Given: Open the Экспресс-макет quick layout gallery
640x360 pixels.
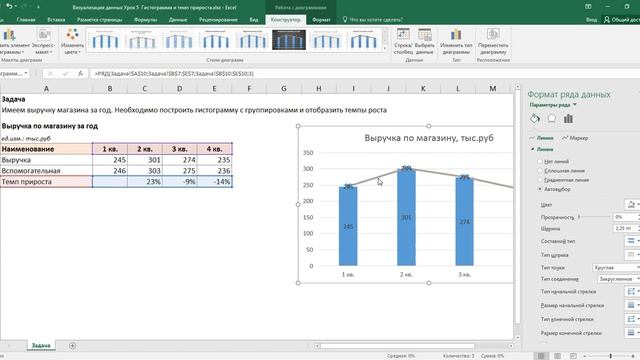Looking at the screenshot, I should click(43, 42).
